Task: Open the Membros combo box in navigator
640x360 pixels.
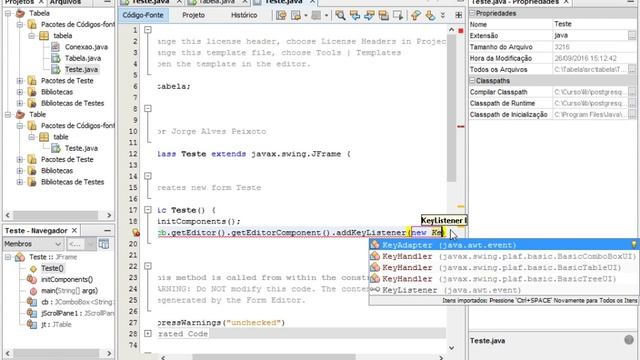Action: click(33, 244)
